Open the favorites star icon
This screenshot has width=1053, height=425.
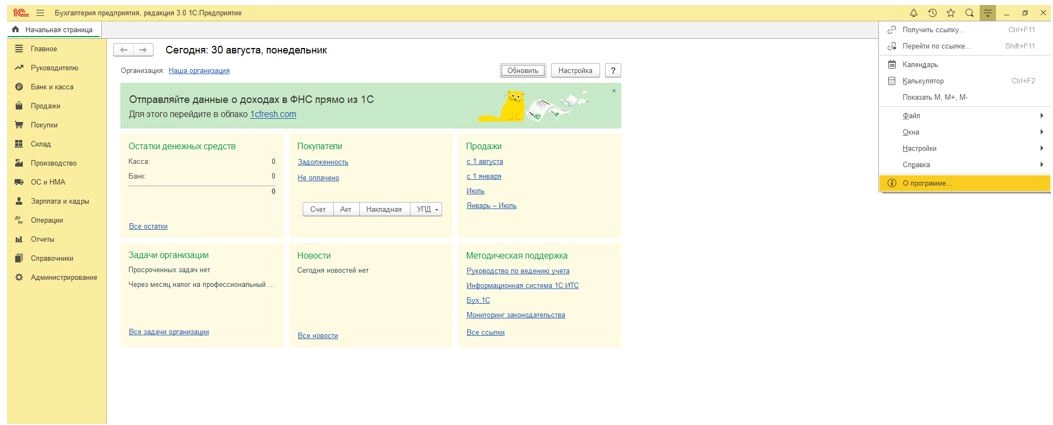pos(951,13)
